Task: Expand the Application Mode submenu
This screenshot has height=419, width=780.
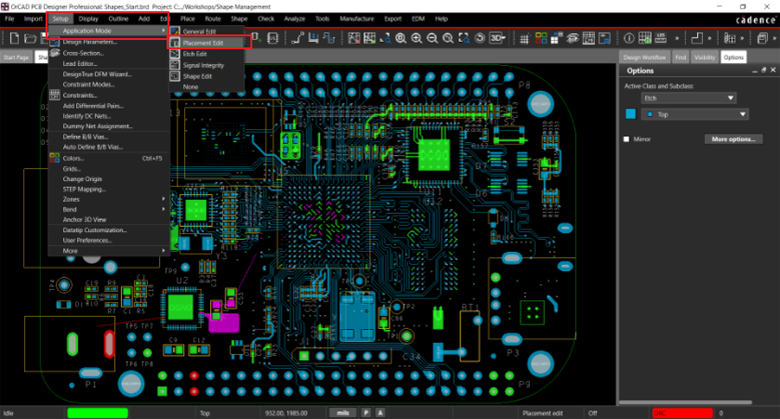Action: (108, 31)
